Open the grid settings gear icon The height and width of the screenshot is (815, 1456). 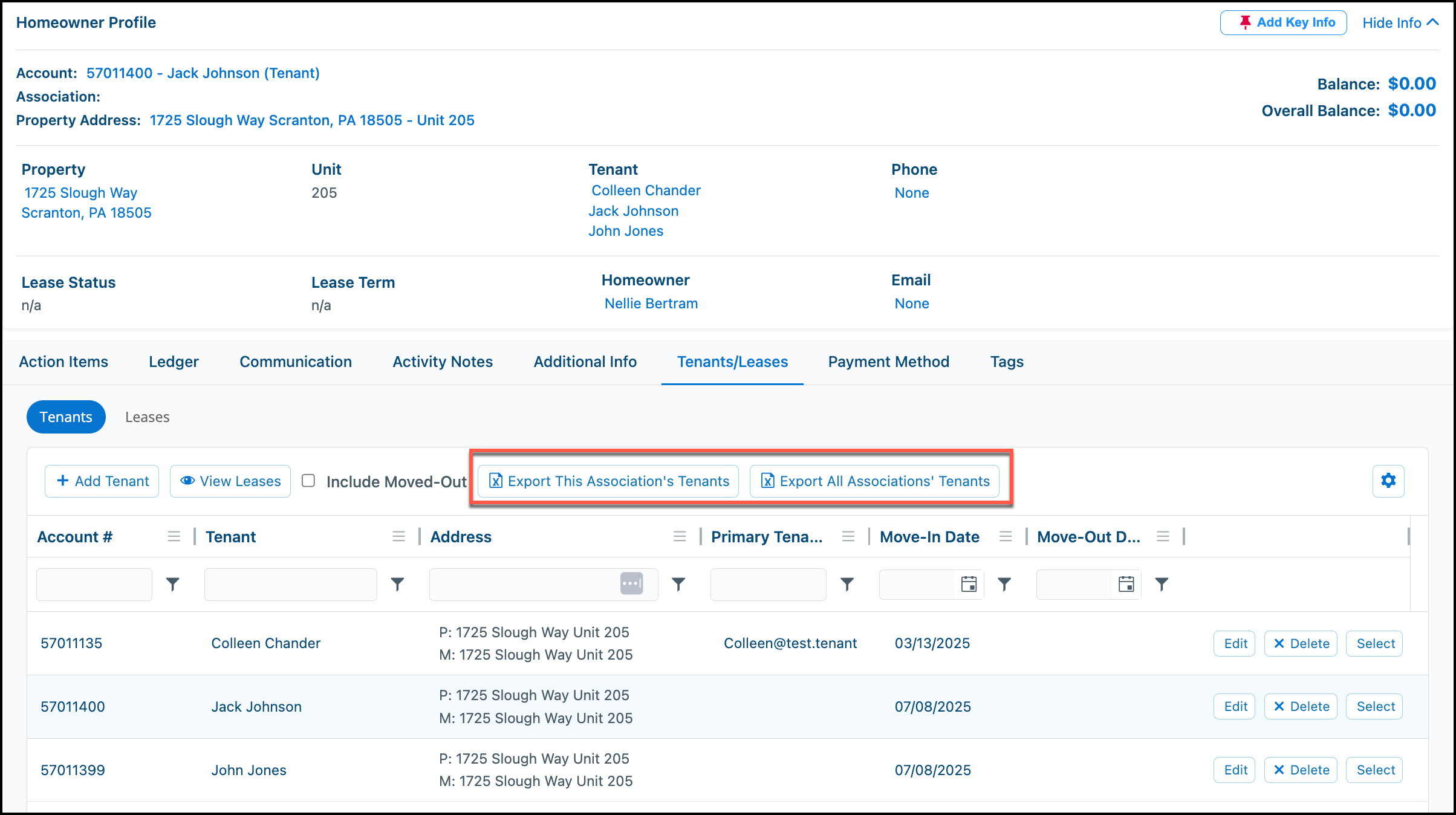1388,481
